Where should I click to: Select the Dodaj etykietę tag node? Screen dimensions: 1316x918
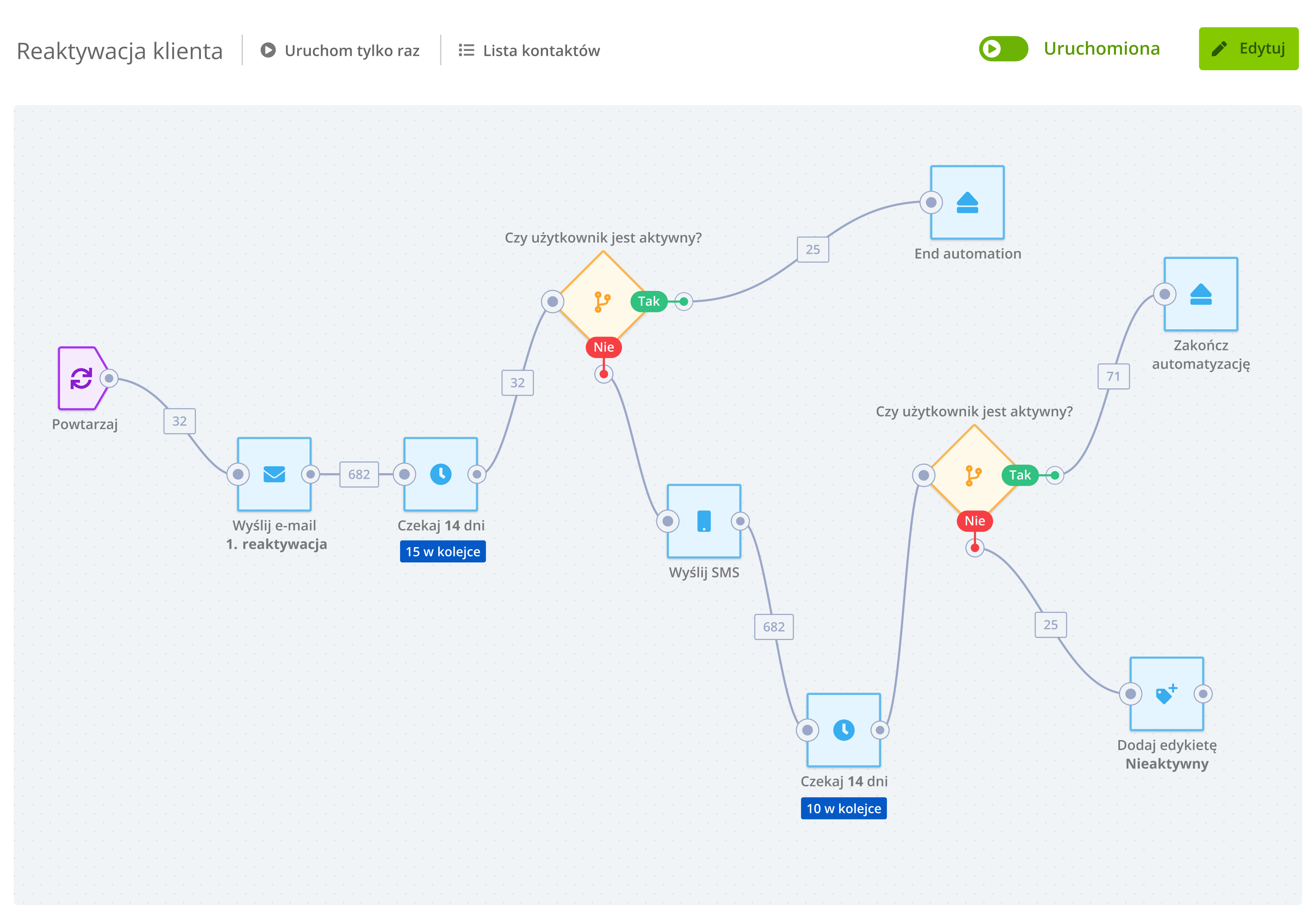pyautogui.click(x=1166, y=694)
